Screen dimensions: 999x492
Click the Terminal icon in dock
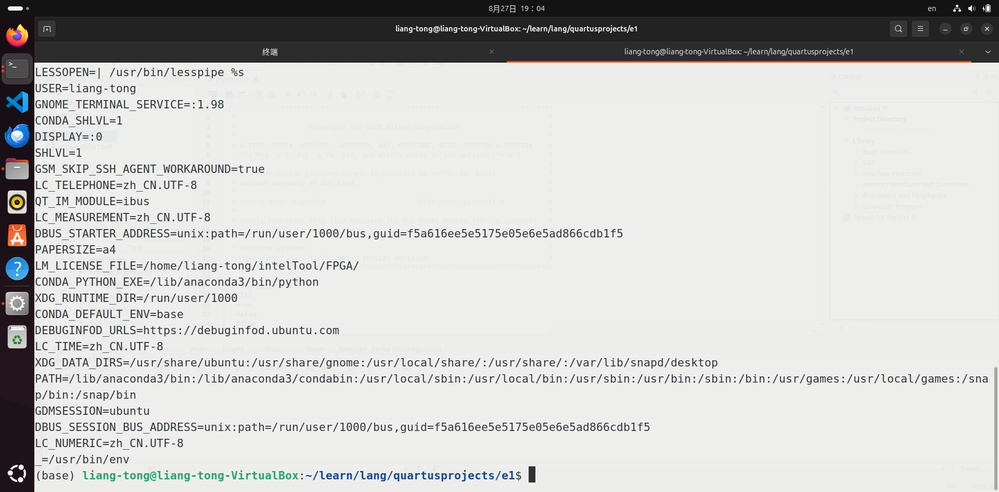coord(16,69)
